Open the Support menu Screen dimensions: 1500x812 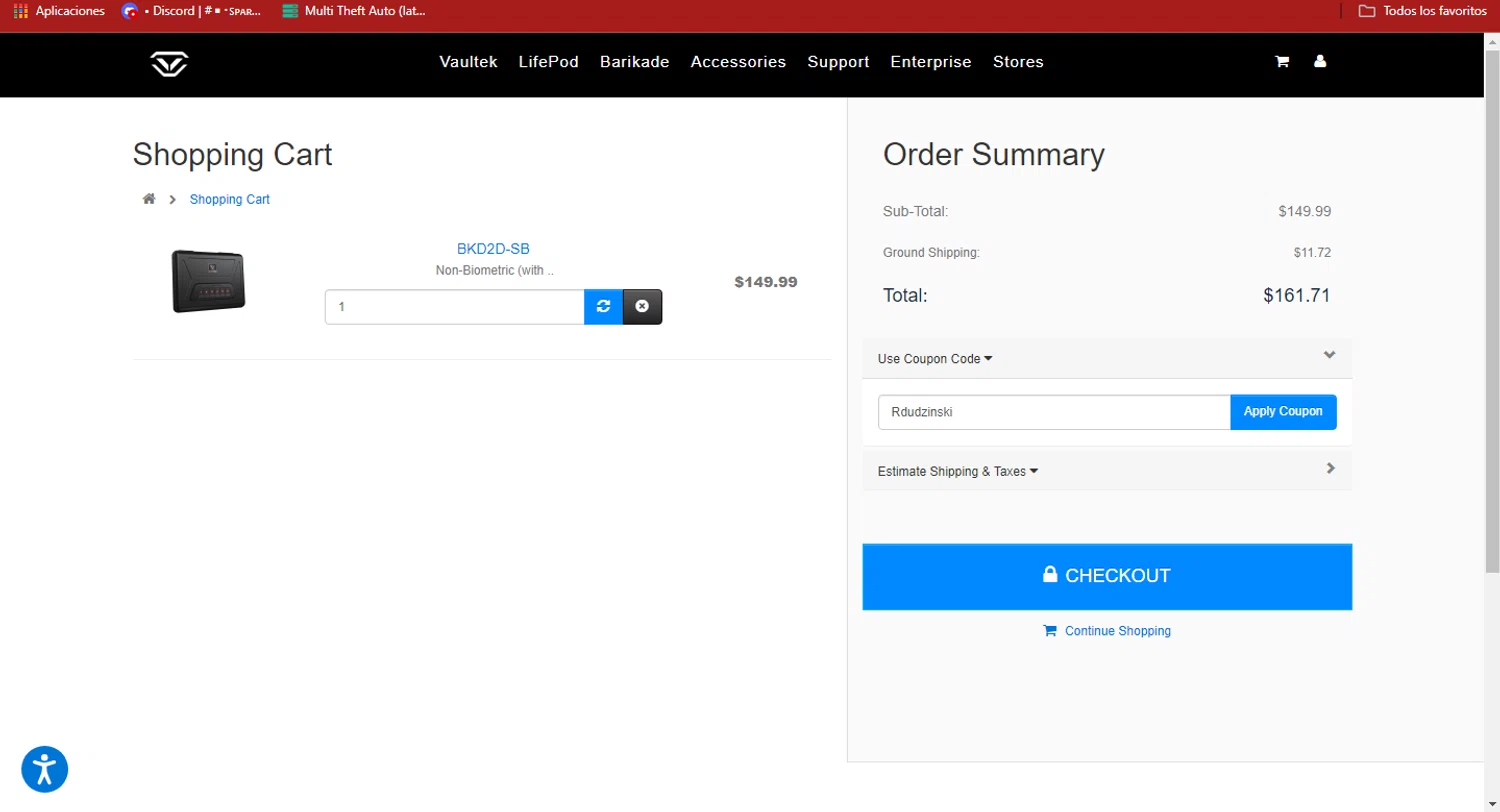point(838,62)
